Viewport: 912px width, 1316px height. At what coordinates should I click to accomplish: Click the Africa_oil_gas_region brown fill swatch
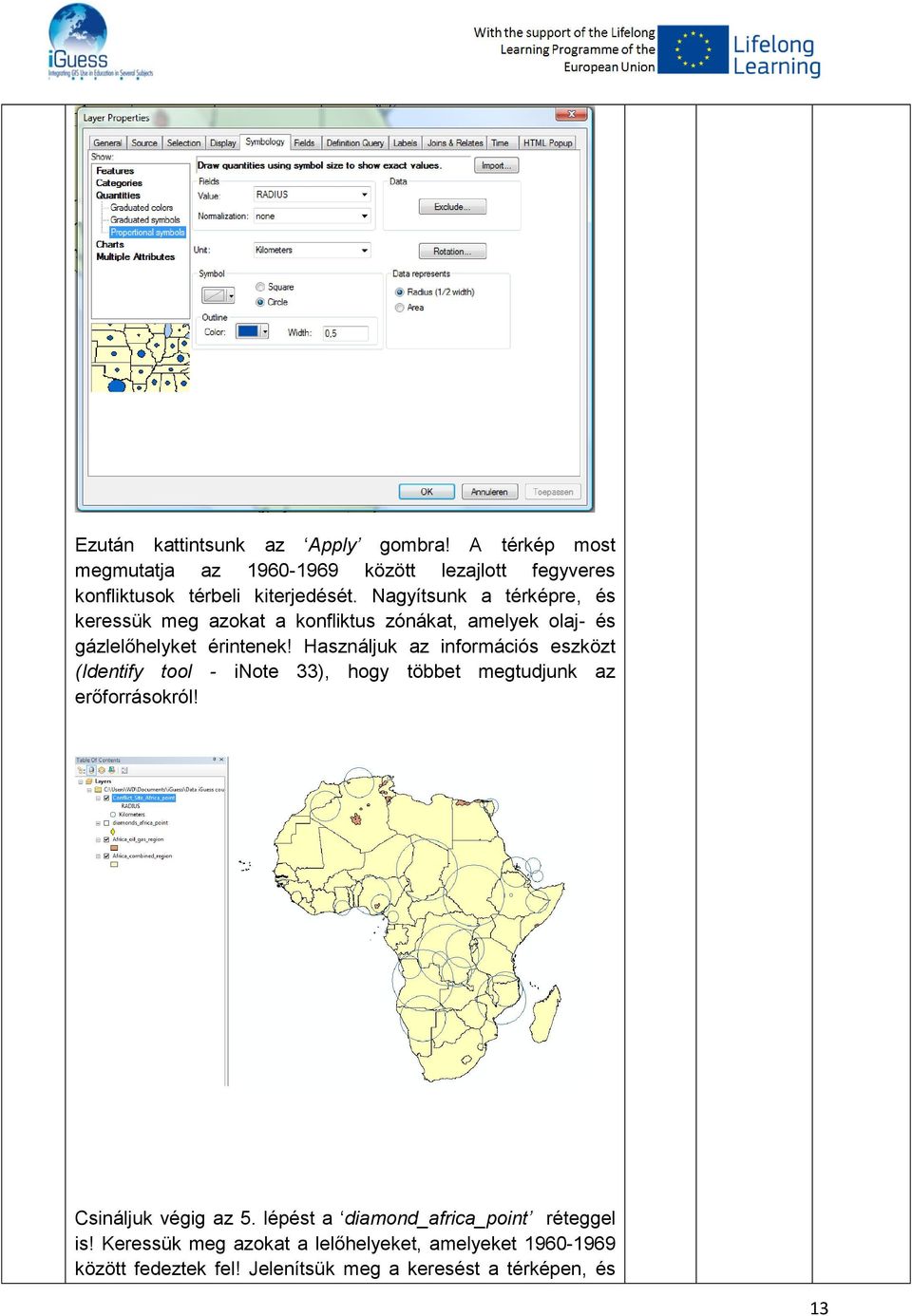pyautogui.click(x=114, y=848)
